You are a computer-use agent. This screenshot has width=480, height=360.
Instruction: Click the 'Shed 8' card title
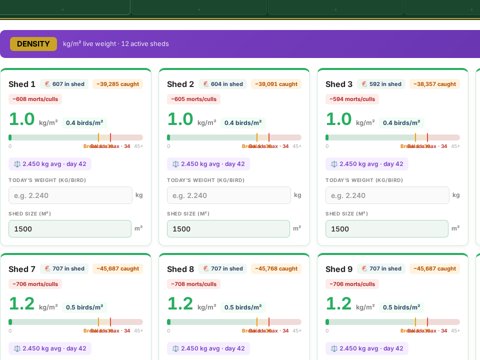(180, 269)
